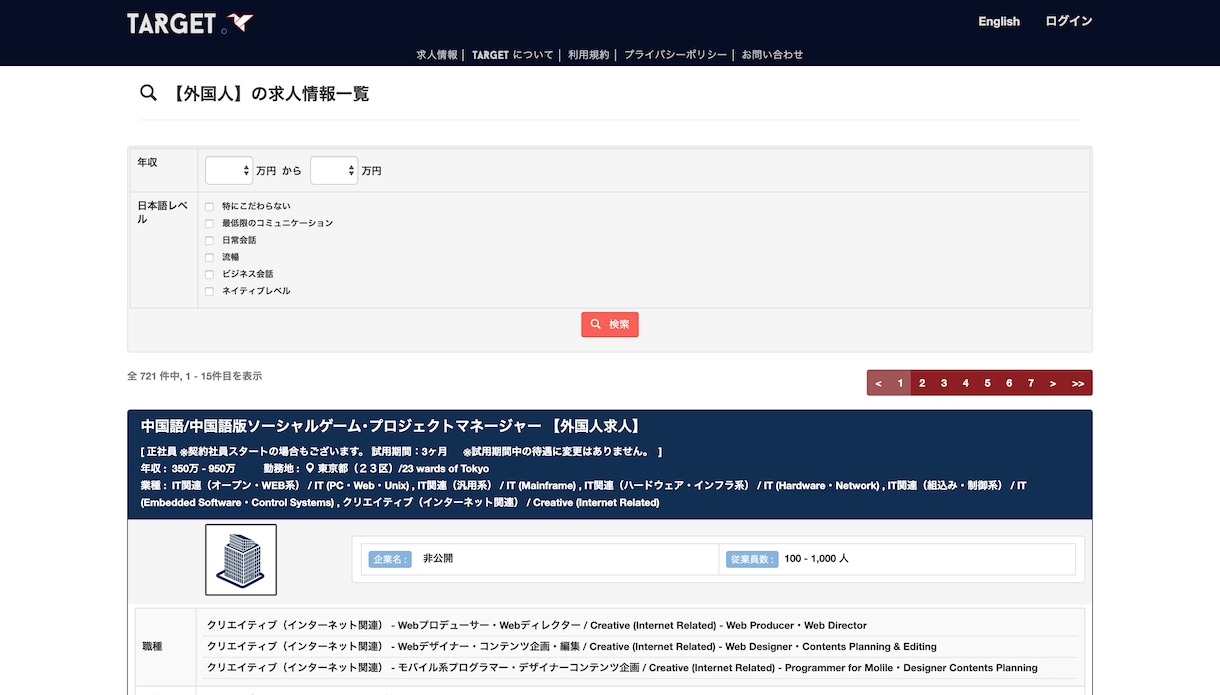Click the 企業名 label badge
Screen dimensions: 1220x695
[390, 559]
